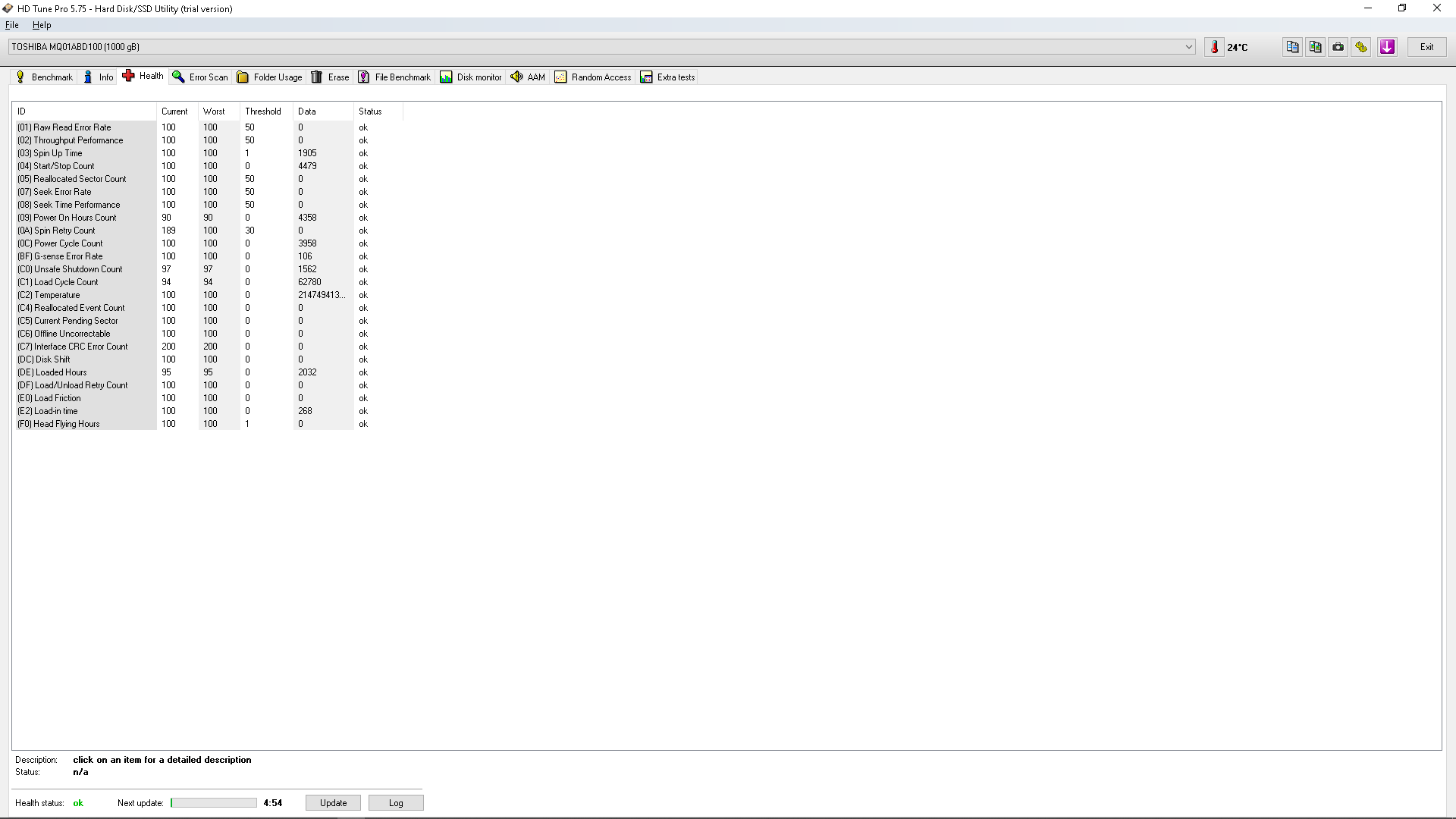Click the Exit button
The height and width of the screenshot is (819, 1456).
coord(1427,47)
